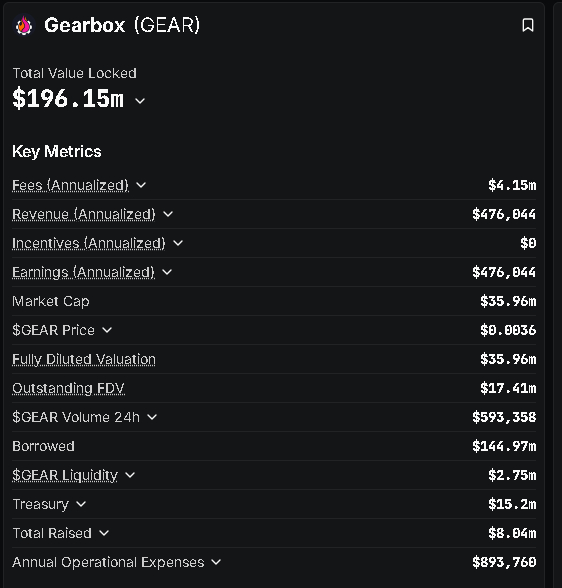This screenshot has height=588, width=562.
Task: Expand the $GEAR Price chevron
Action: (x=107, y=330)
